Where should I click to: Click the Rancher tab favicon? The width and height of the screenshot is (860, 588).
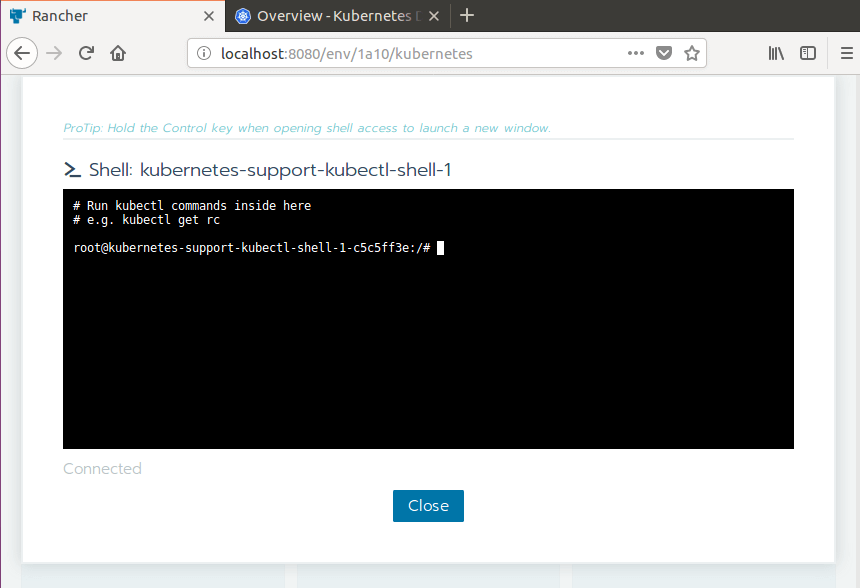18,16
